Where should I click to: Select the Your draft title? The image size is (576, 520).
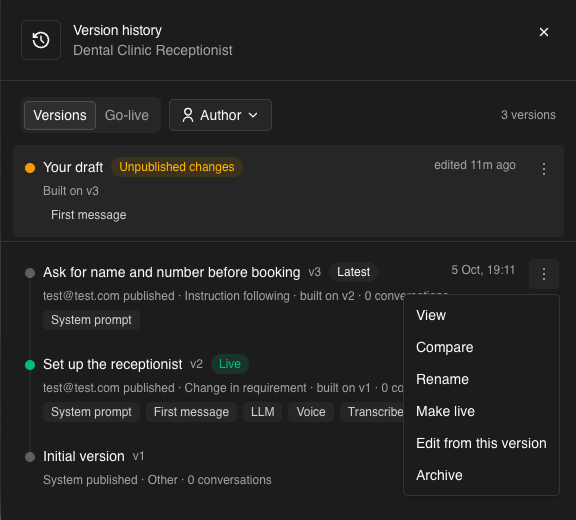[x=73, y=167]
